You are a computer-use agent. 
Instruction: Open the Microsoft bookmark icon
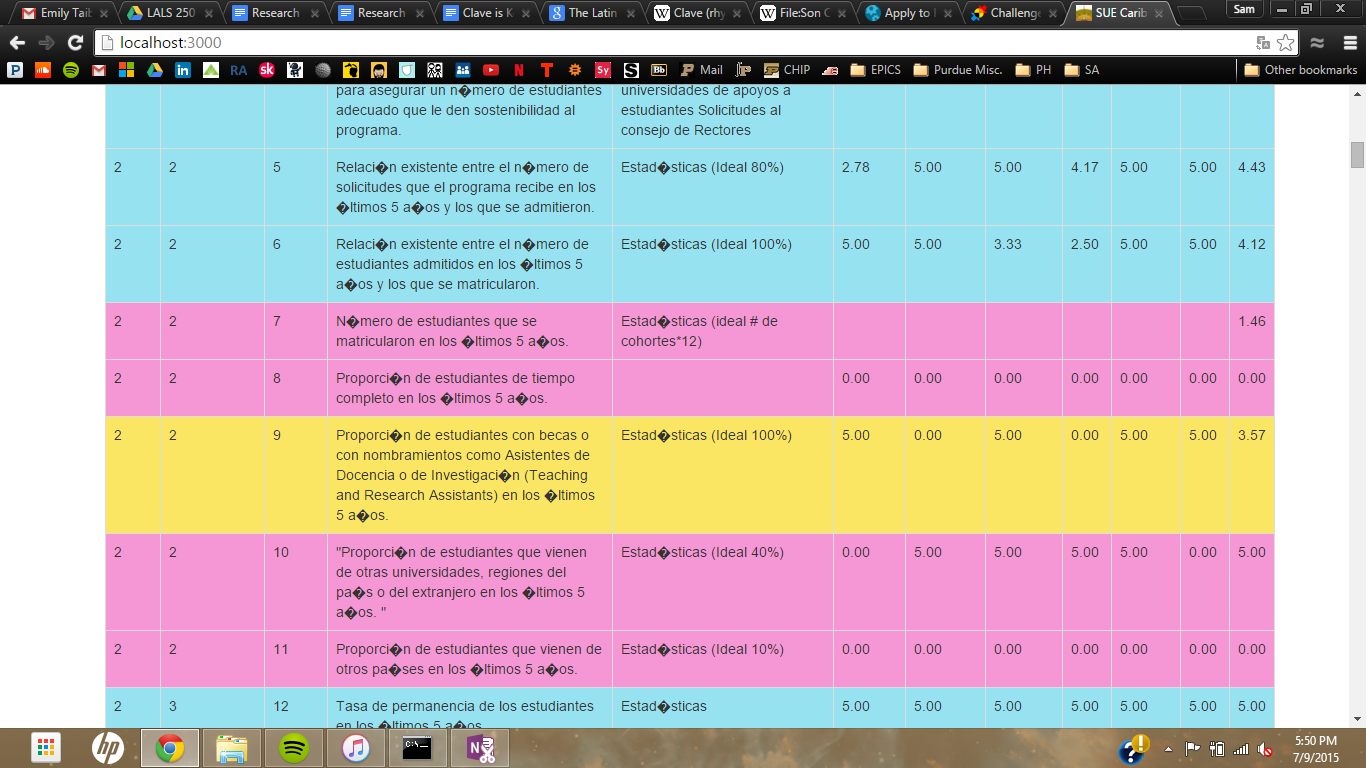[126, 70]
